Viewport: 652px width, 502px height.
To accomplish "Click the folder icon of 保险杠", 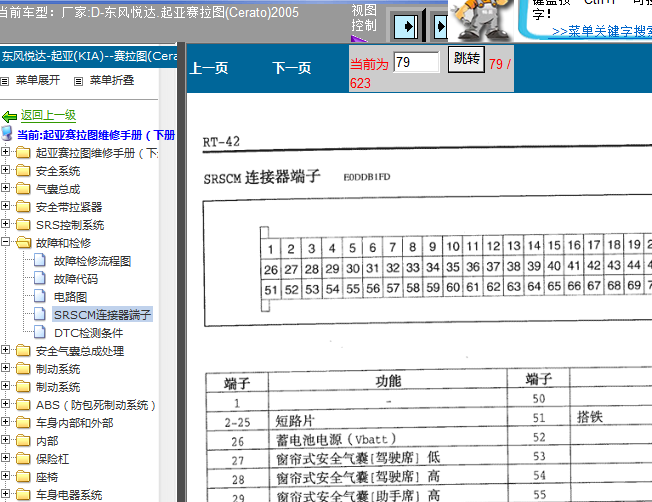I will tap(23, 458).
